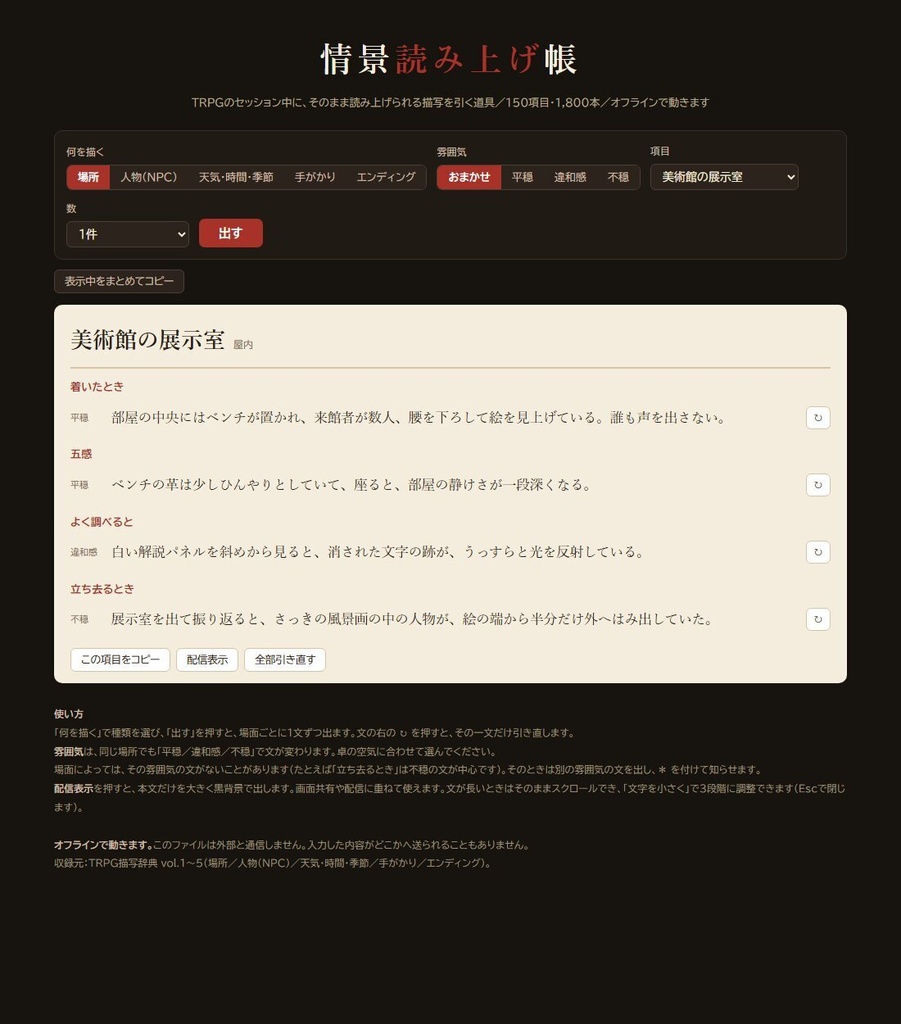This screenshot has height=1024, width=901.
Task: Click the sentence starting 展示室を出て振り返ると
Action: pyautogui.click(x=412, y=619)
